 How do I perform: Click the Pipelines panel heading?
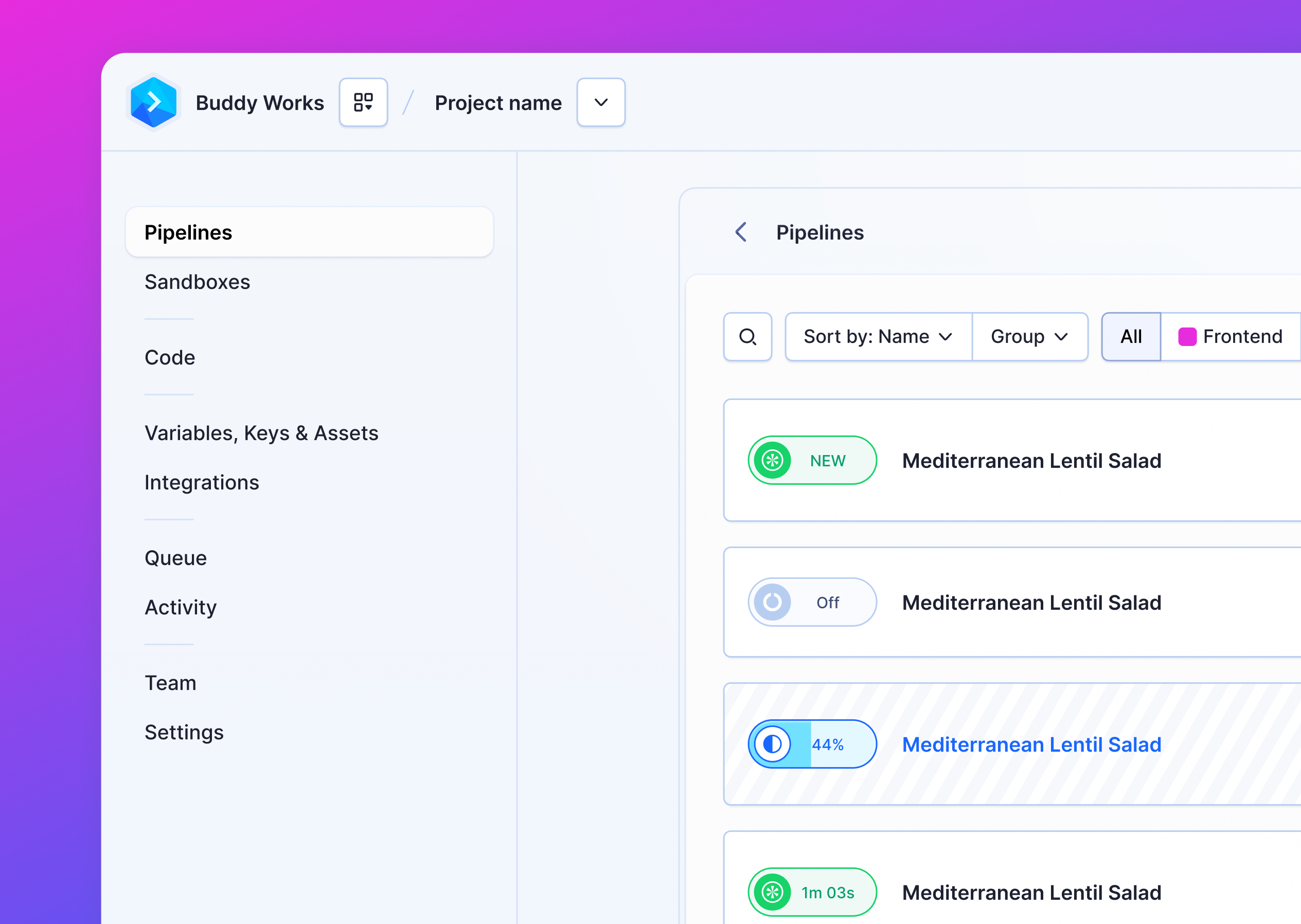point(819,233)
